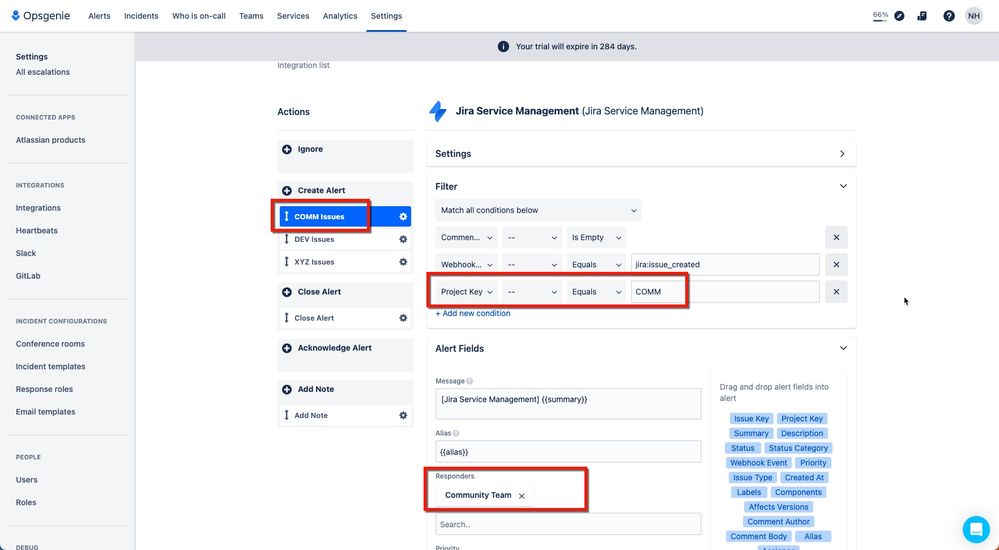Click the plus icon next to Ignore
This screenshot has height=550, width=999.
(x=287, y=149)
